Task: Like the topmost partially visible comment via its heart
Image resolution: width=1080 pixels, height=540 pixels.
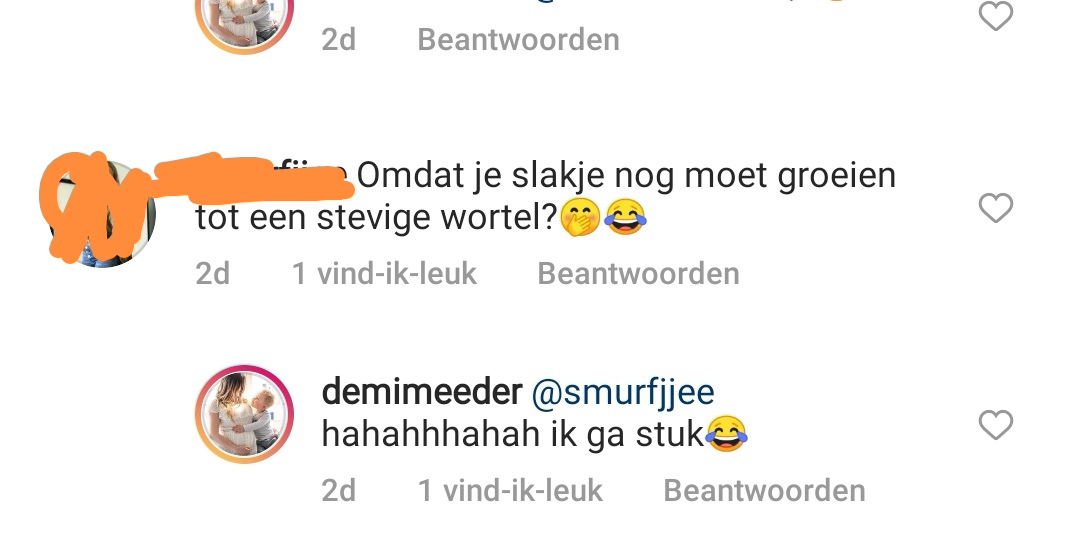Action: (996, 15)
